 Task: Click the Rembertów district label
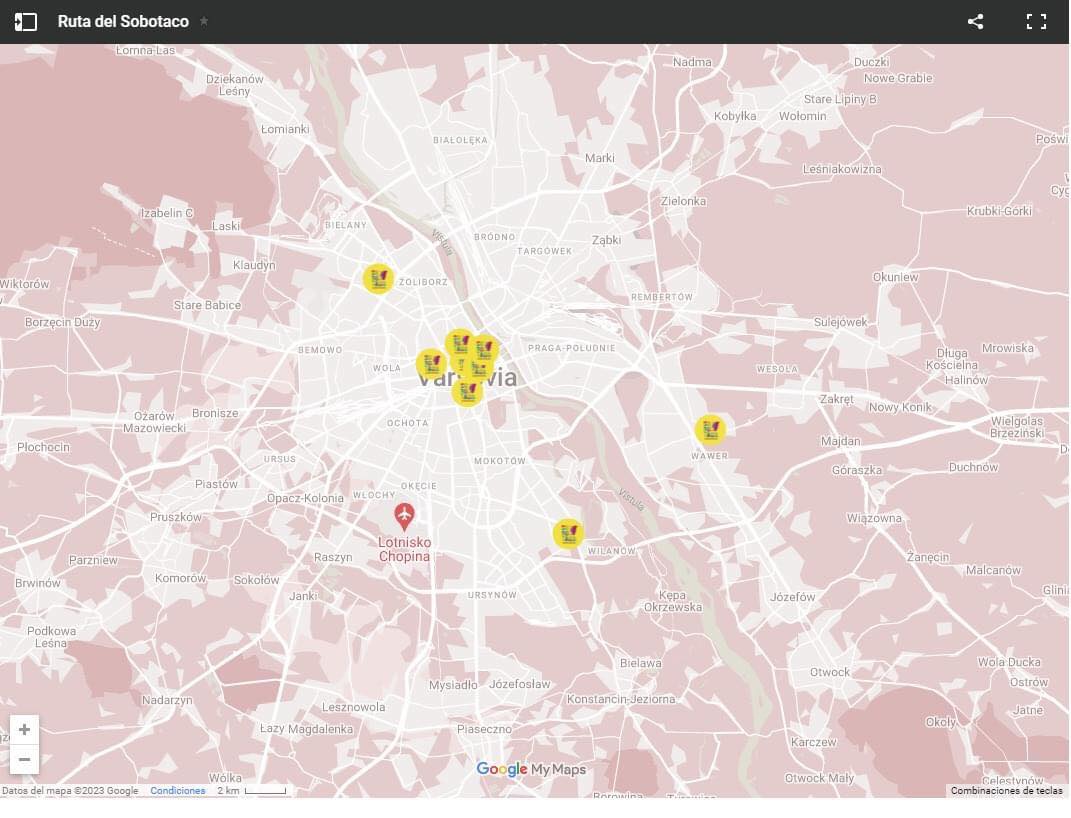(x=661, y=297)
